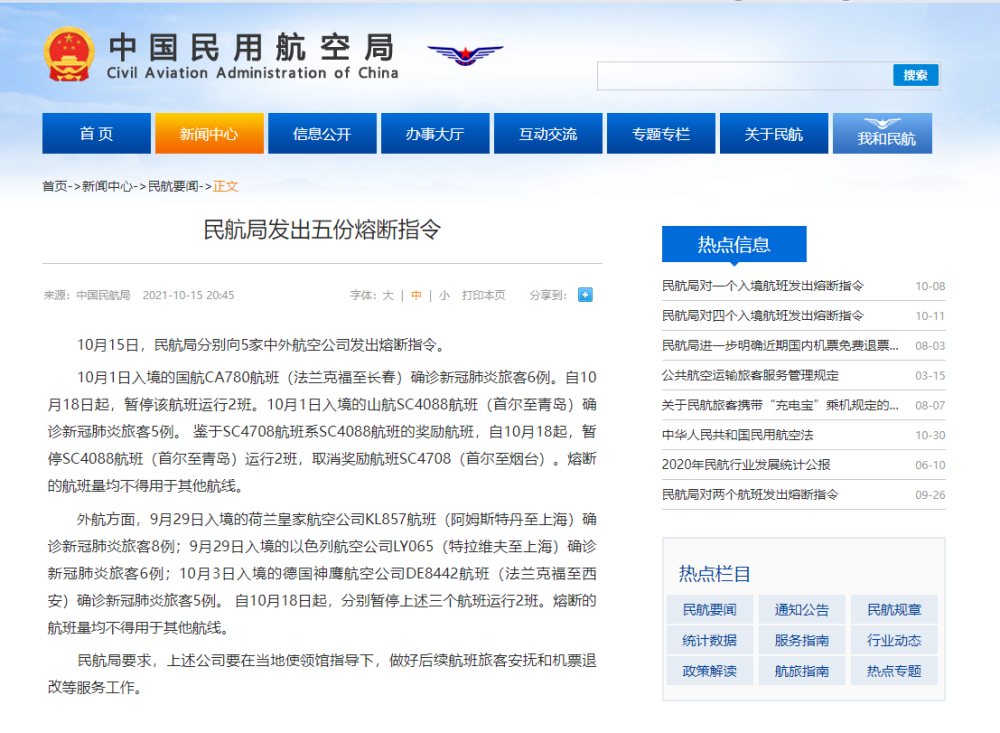1000x733 pixels.
Task: Click the 打印本页 print link
Action: point(484,296)
